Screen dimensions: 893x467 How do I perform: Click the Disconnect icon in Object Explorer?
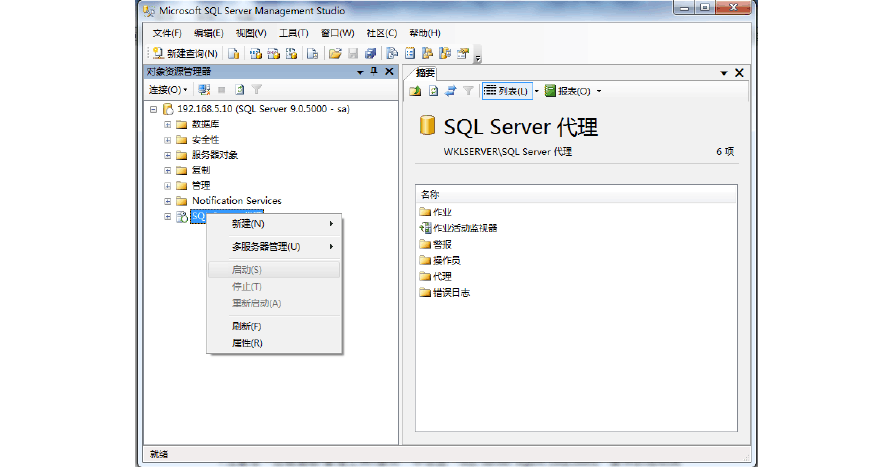[204, 89]
